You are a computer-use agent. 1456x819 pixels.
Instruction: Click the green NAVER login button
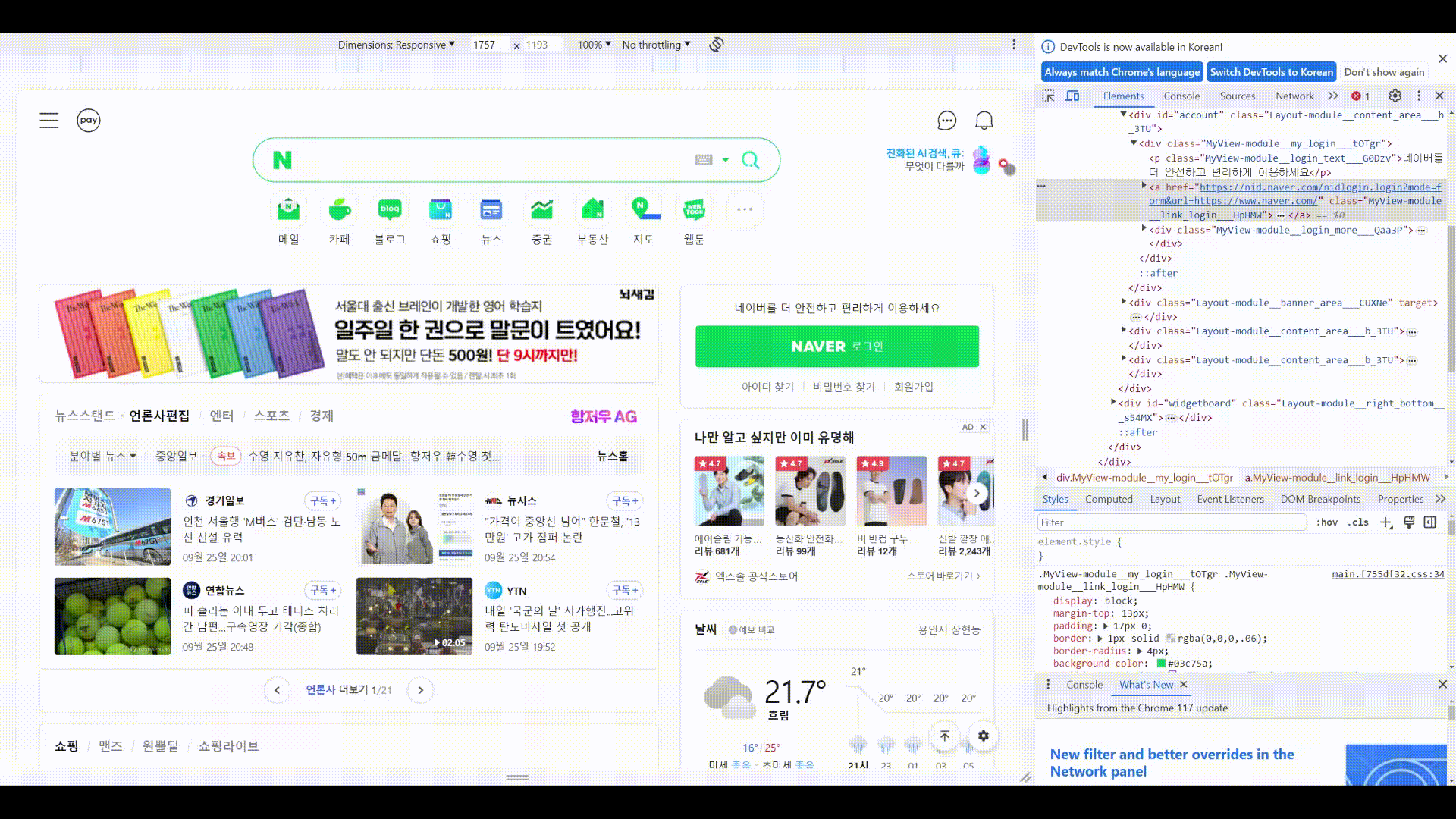836,347
